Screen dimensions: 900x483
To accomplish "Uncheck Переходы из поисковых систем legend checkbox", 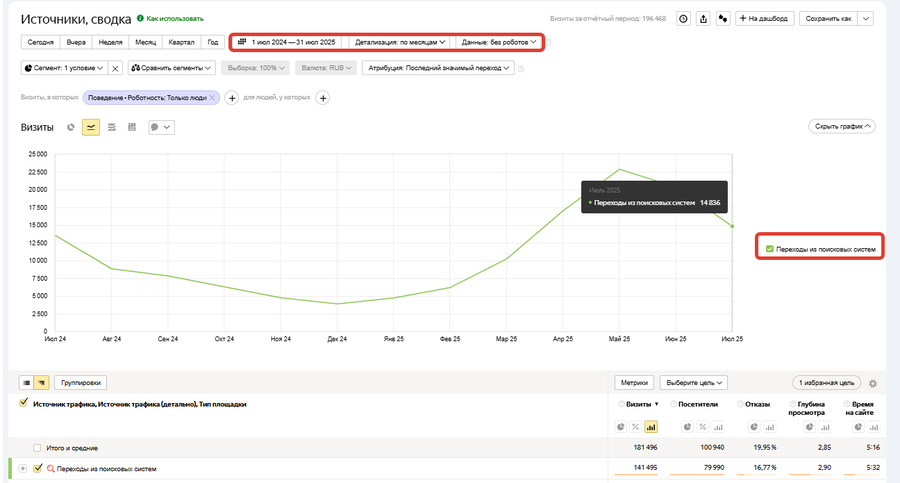I will [770, 249].
